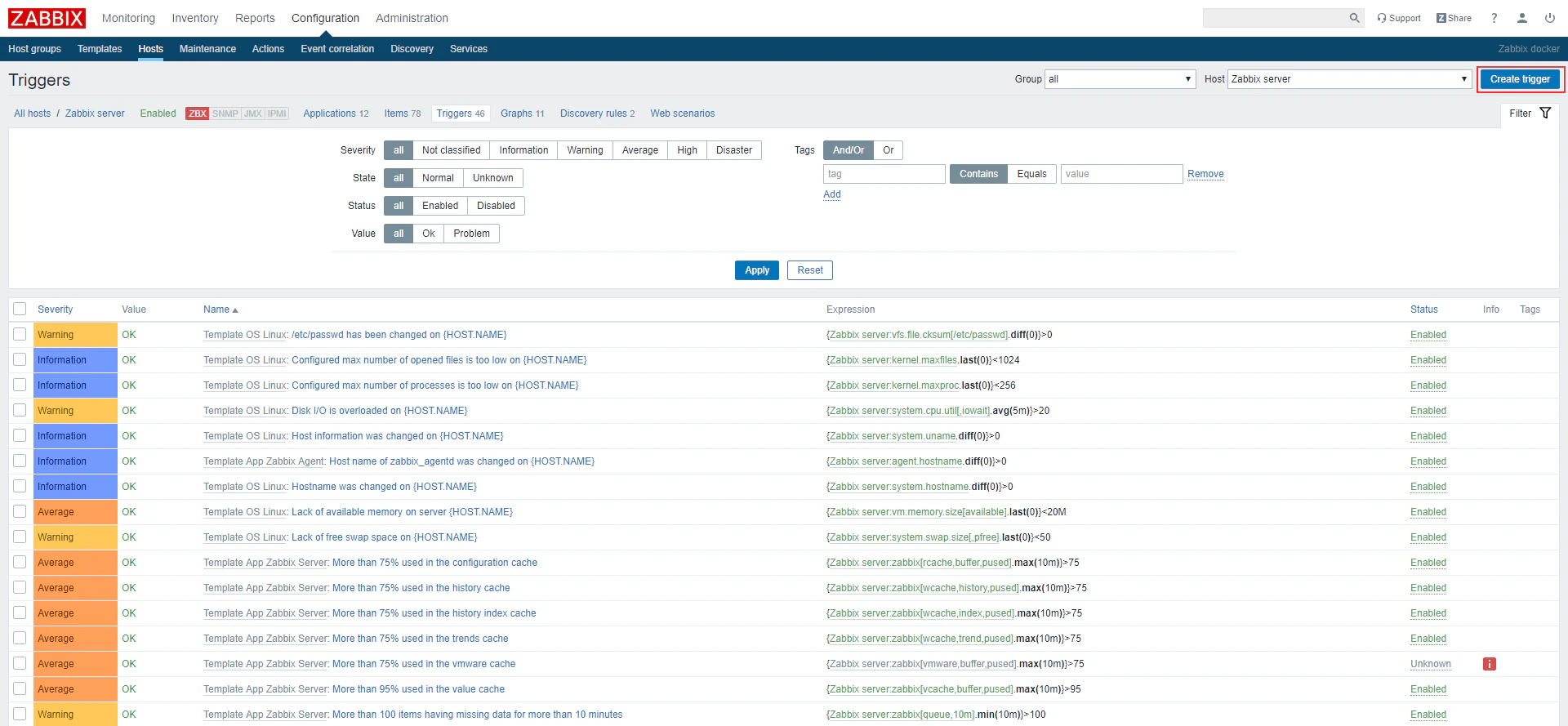The image size is (1568, 726).
Task: Check the Lack of free swap space row
Action: [x=20, y=537]
